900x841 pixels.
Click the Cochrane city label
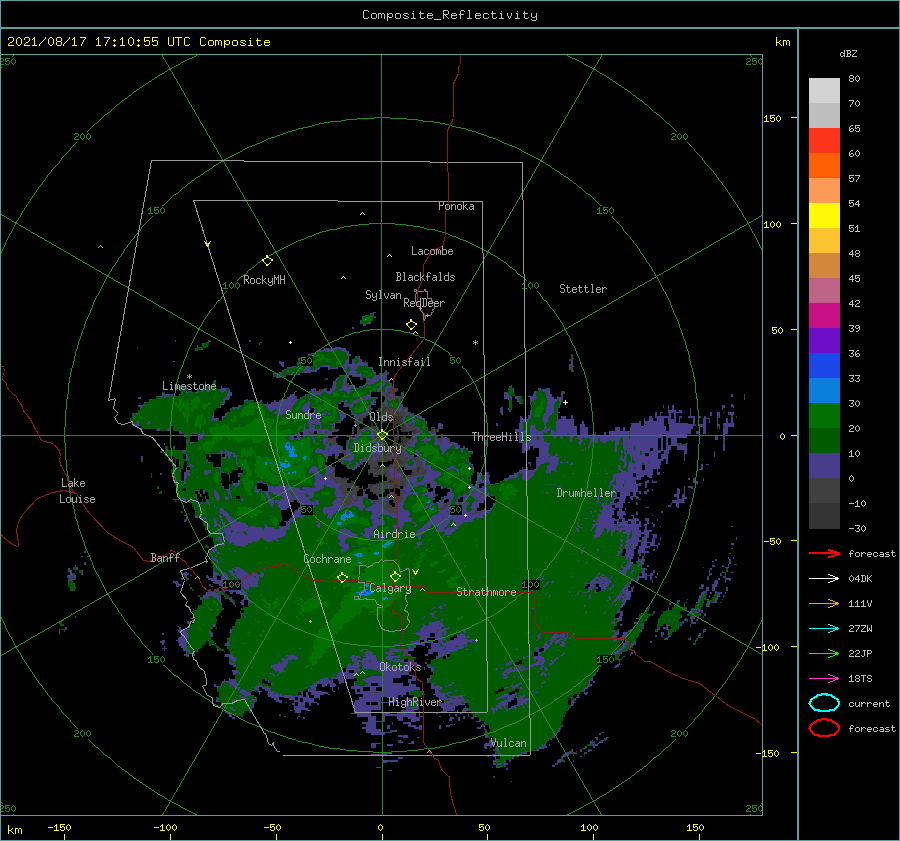coord(327,559)
